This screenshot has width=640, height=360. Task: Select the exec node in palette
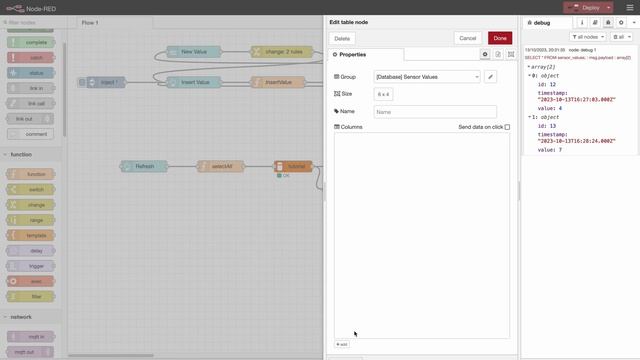point(31,281)
